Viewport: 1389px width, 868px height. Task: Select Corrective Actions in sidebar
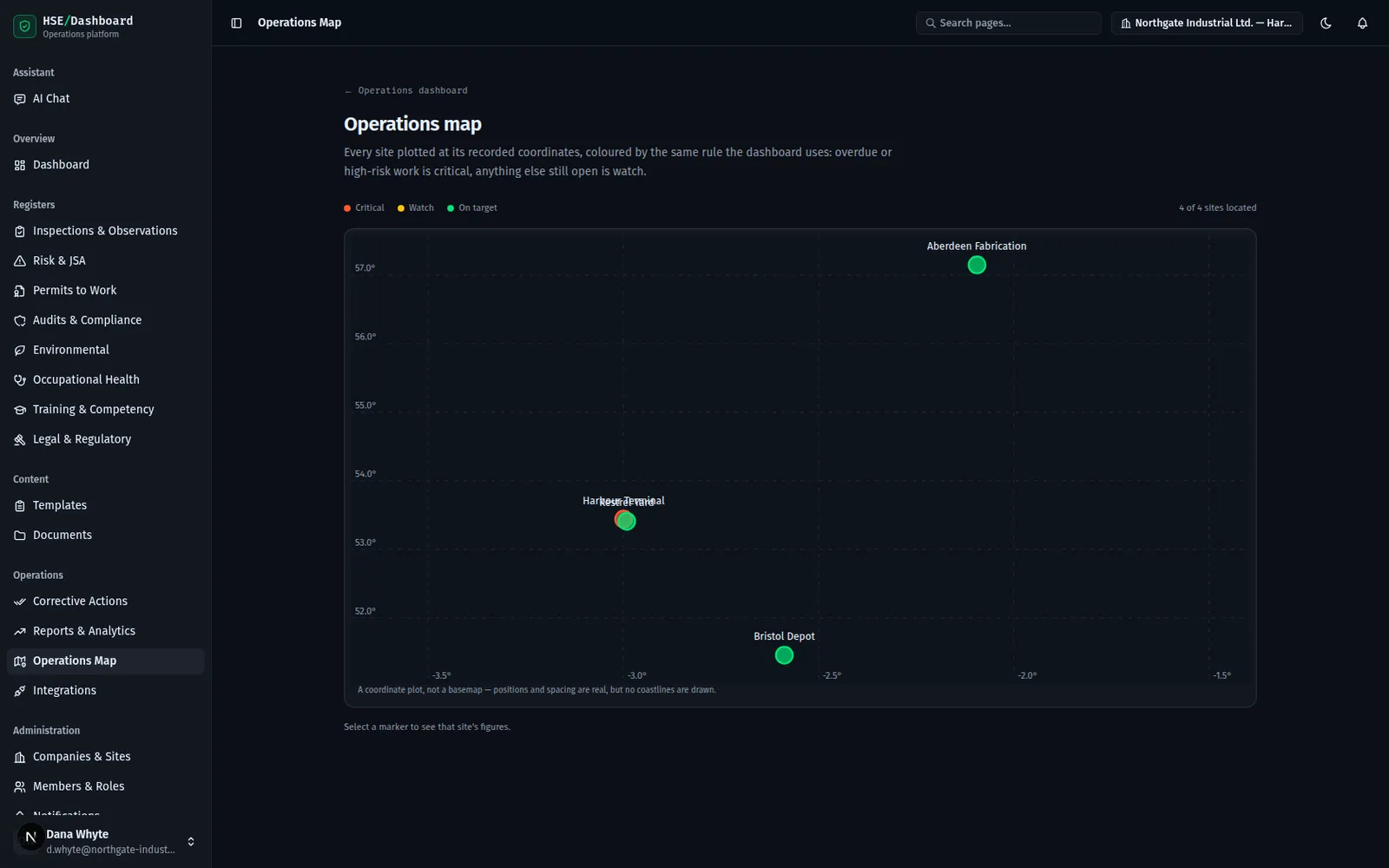[105, 602]
